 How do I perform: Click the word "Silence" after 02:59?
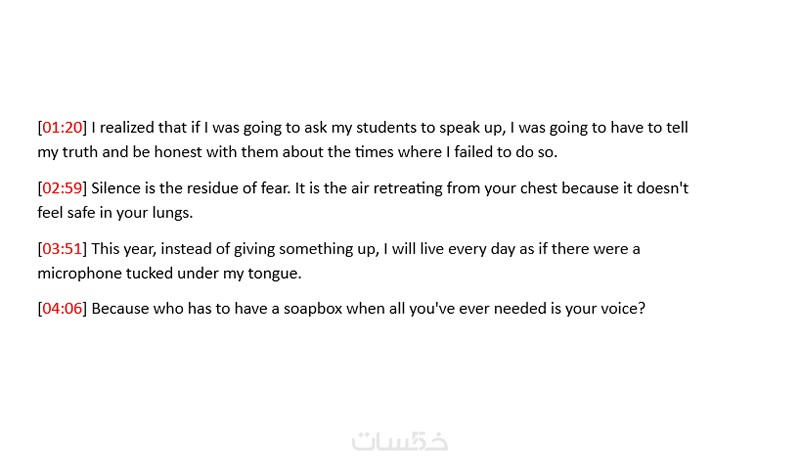(117, 188)
